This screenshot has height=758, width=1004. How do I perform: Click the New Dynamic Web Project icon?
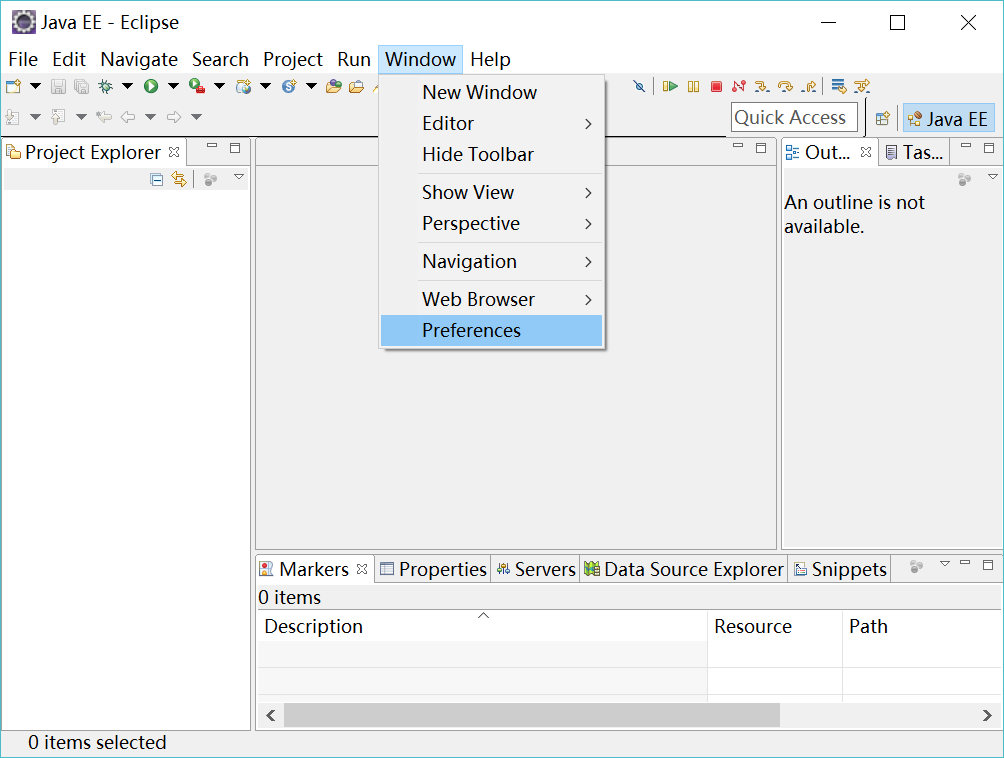pos(243,86)
